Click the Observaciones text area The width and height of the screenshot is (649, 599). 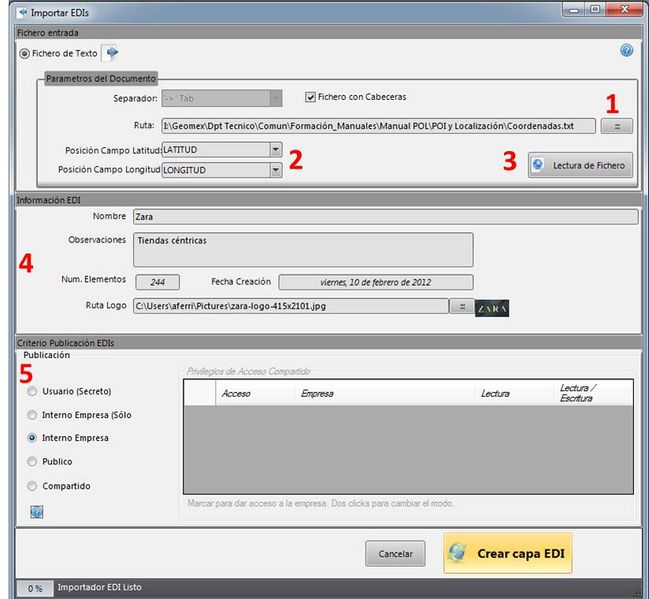tap(302, 250)
